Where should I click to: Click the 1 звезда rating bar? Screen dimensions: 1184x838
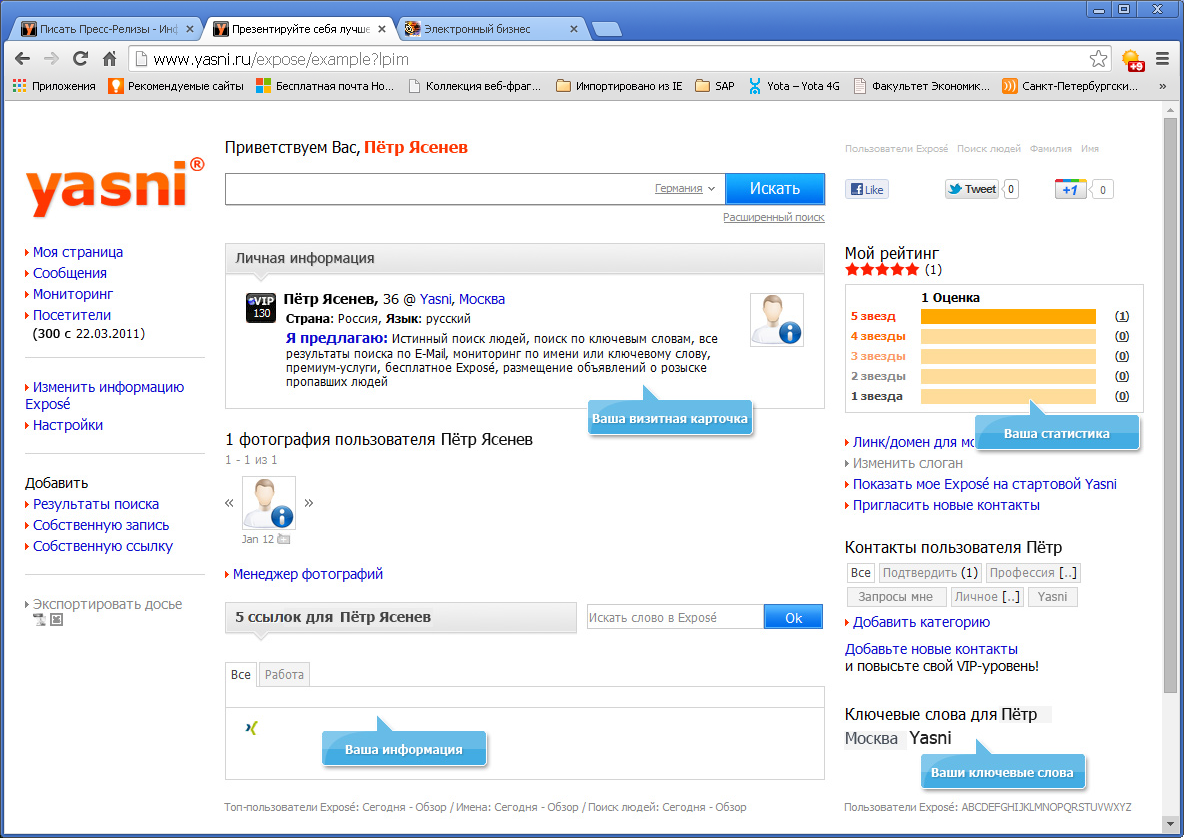tap(1008, 396)
